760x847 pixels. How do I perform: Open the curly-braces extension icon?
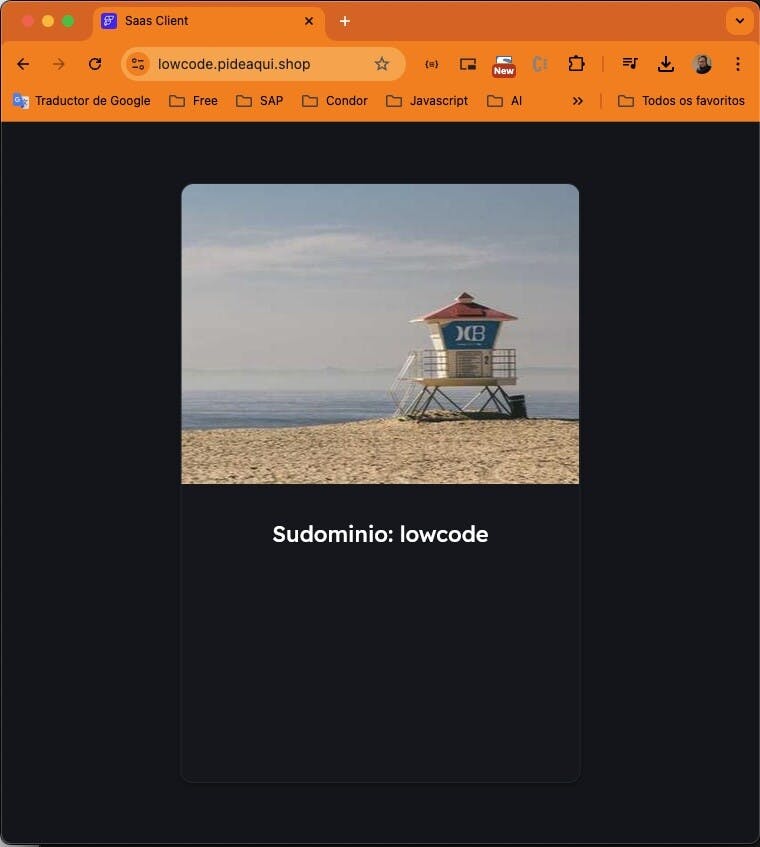tap(432, 64)
